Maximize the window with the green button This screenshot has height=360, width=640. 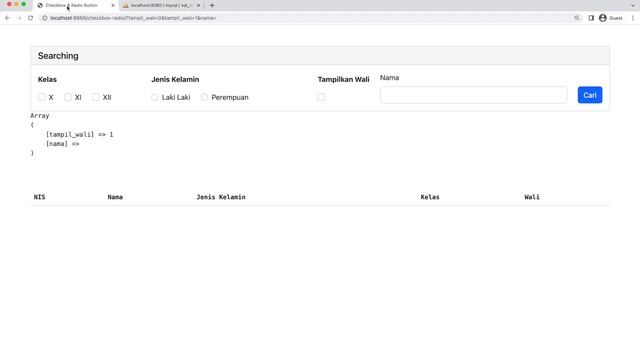pyautogui.click(x=24, y=4)
